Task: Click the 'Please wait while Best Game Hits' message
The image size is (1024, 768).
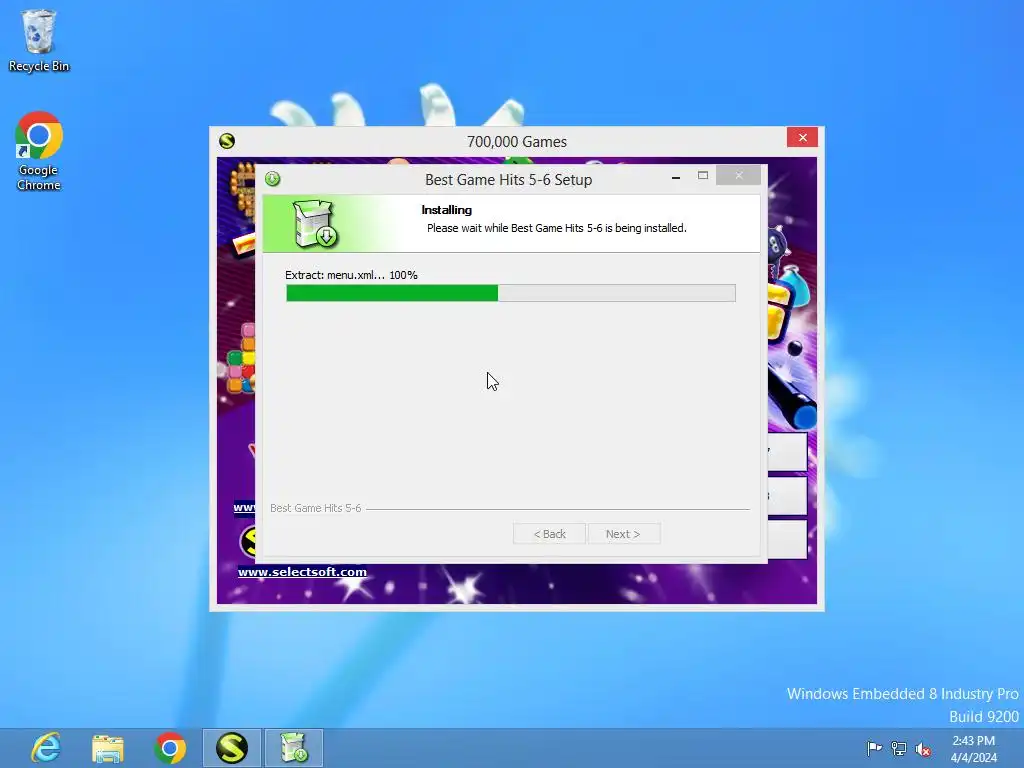Action: tap(556, 228)
